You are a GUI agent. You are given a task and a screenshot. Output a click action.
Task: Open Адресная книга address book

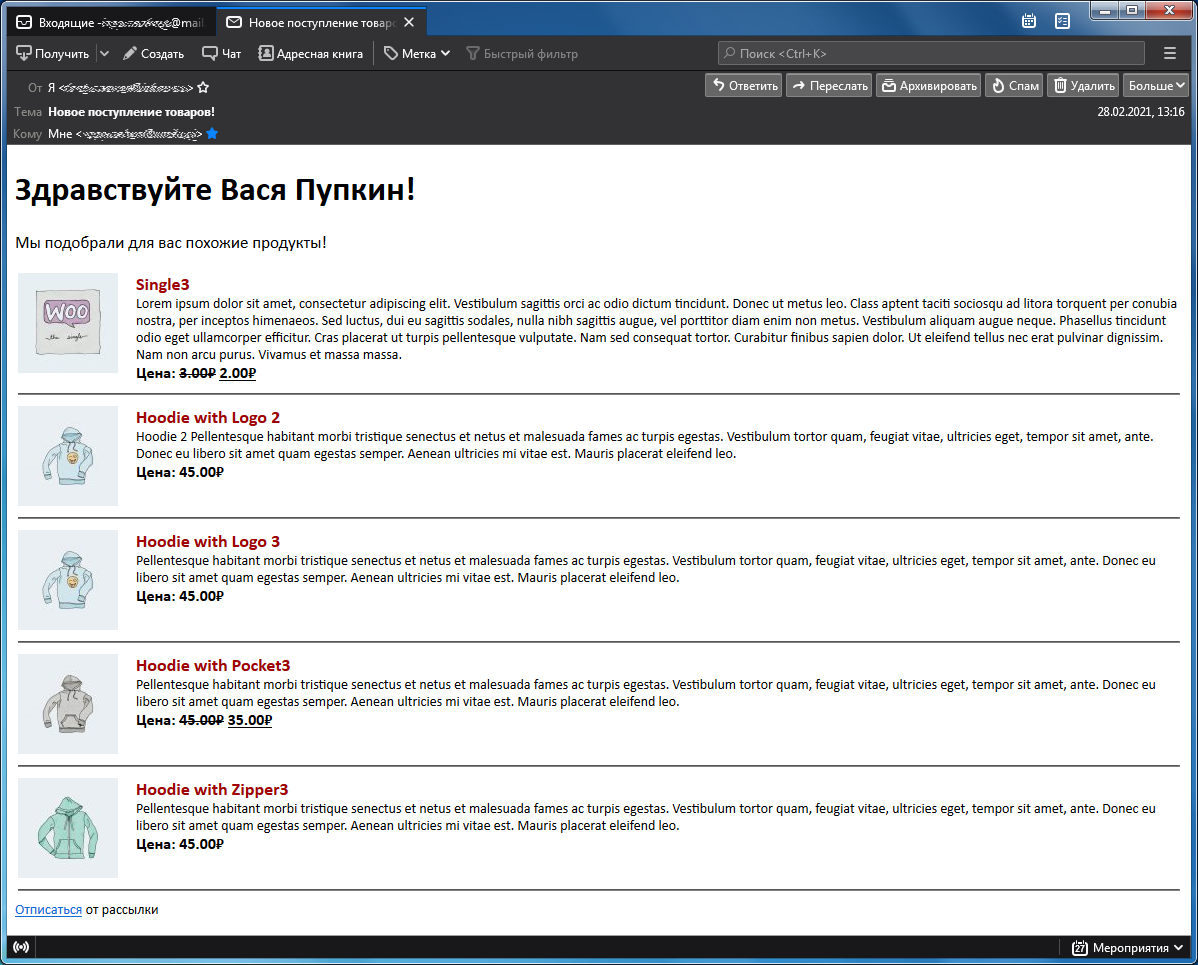(x=310, y=54)
